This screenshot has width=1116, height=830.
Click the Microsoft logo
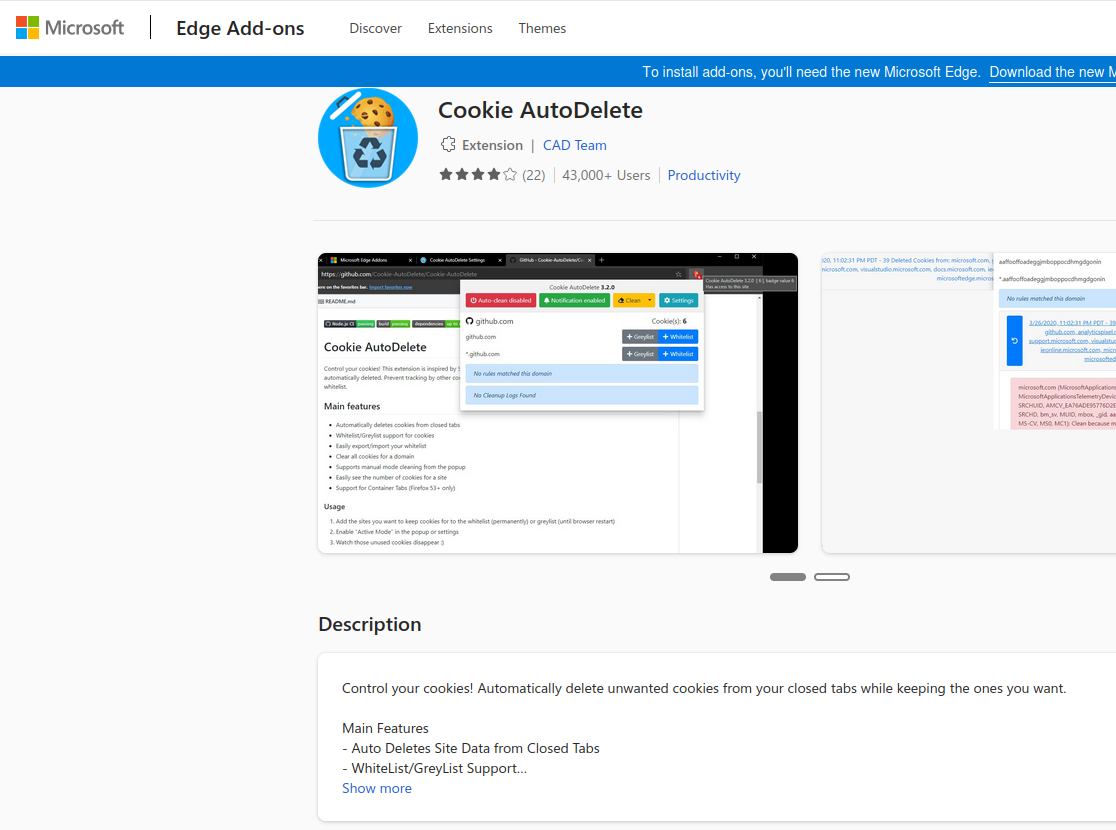(70, 28)
